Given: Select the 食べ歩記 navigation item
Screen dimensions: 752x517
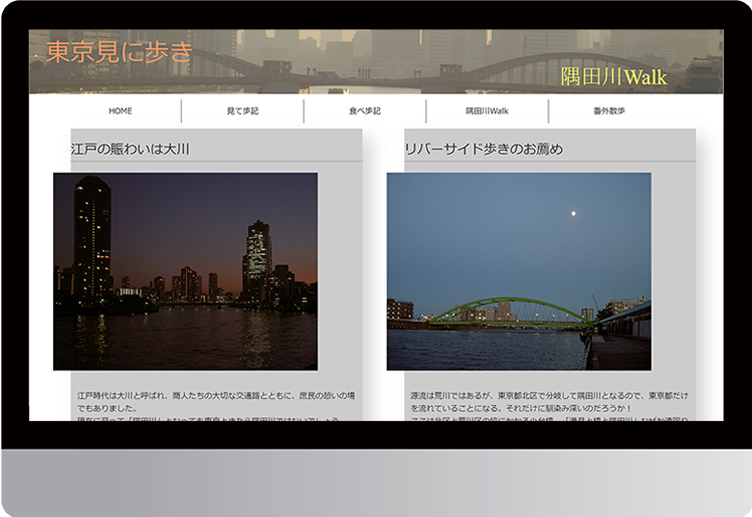Looking at the screenshot, I should (x=364, y=111).
